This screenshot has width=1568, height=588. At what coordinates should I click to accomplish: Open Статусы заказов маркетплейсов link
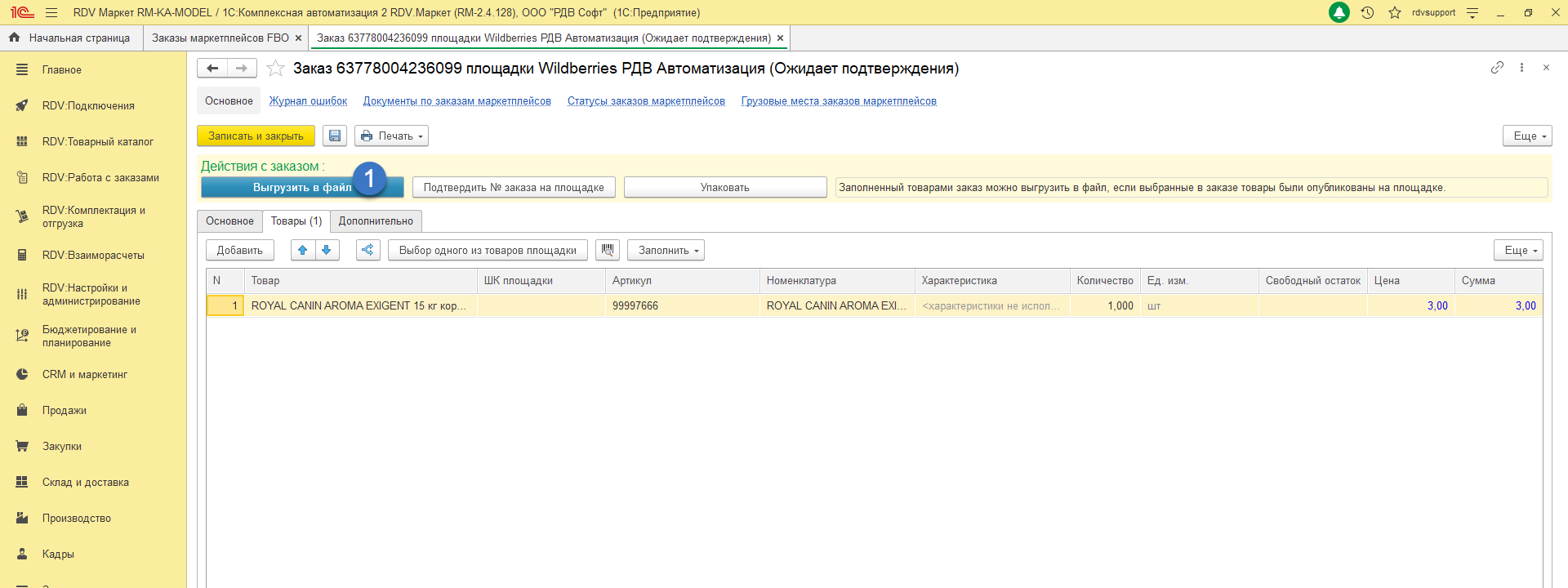coord(646,101)
